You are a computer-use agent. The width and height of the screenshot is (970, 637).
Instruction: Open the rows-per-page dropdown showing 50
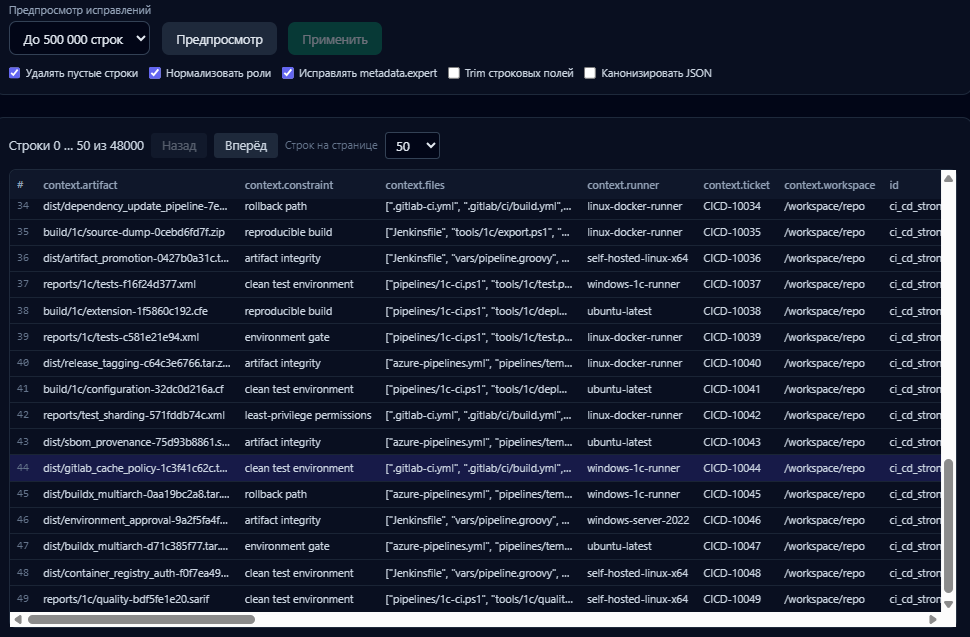pos(412,146)
